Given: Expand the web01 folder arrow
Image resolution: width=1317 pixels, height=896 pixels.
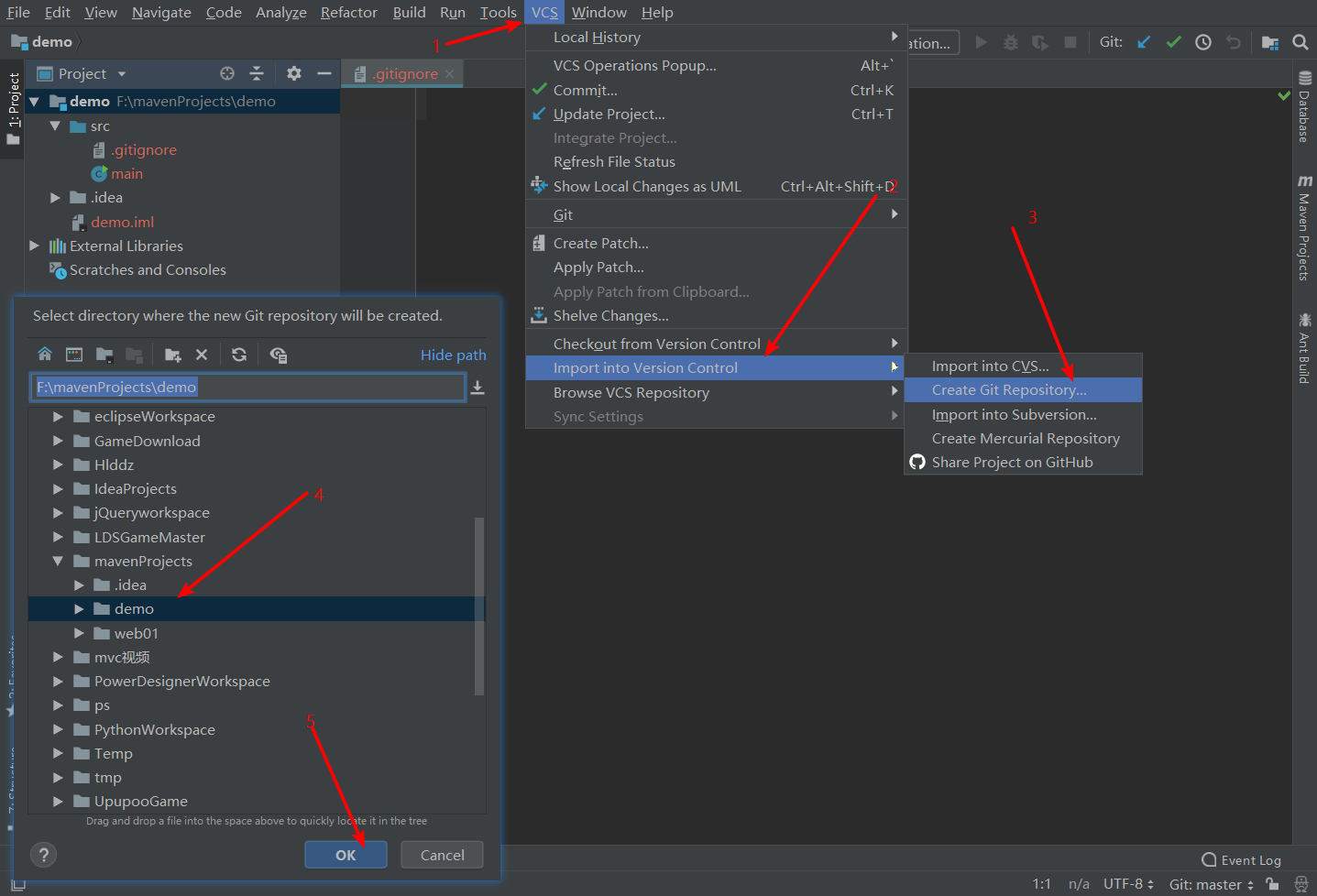Looking at the screenshot, I should coord(79,633).
